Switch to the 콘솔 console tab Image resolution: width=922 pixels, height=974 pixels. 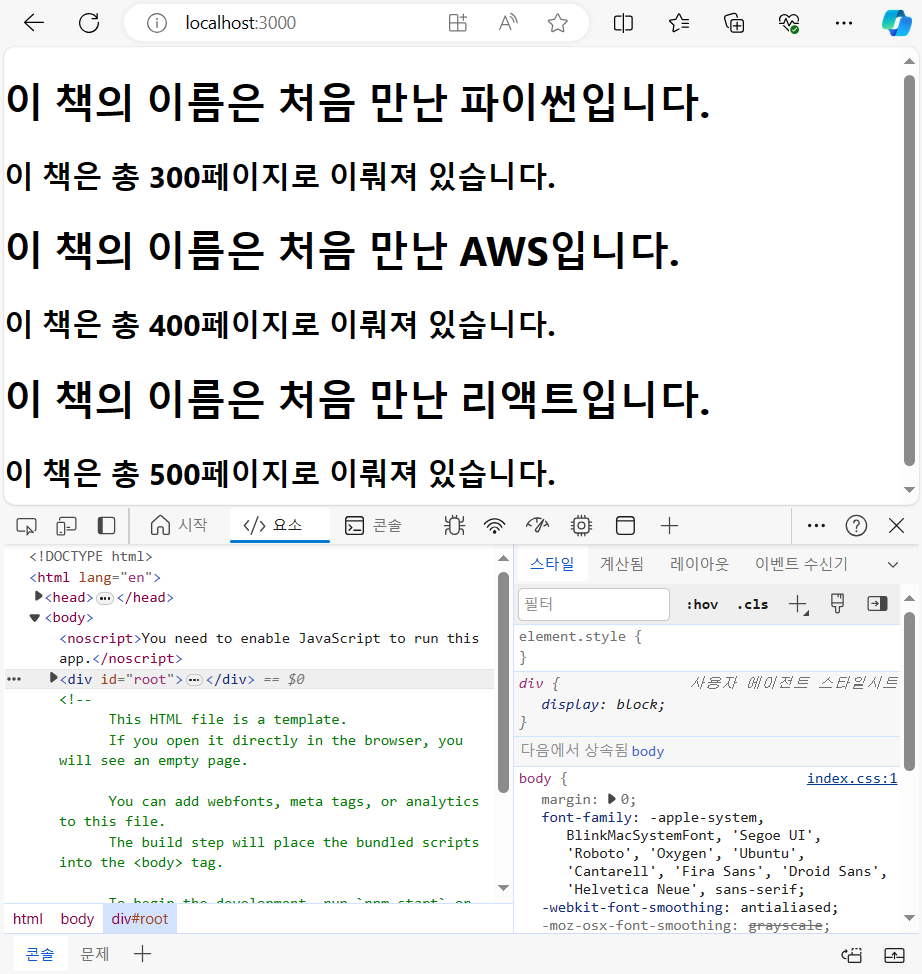click(373, 526)
